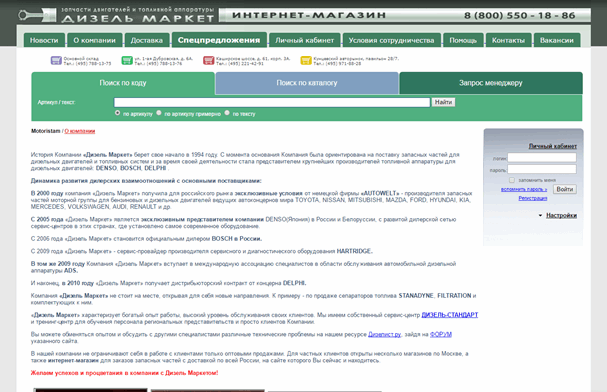Image resolution: width=607 pixels, height=392 pixels.
Task: Click the phone number 8 (800) 550-18-86
Action: pos(520,15)
